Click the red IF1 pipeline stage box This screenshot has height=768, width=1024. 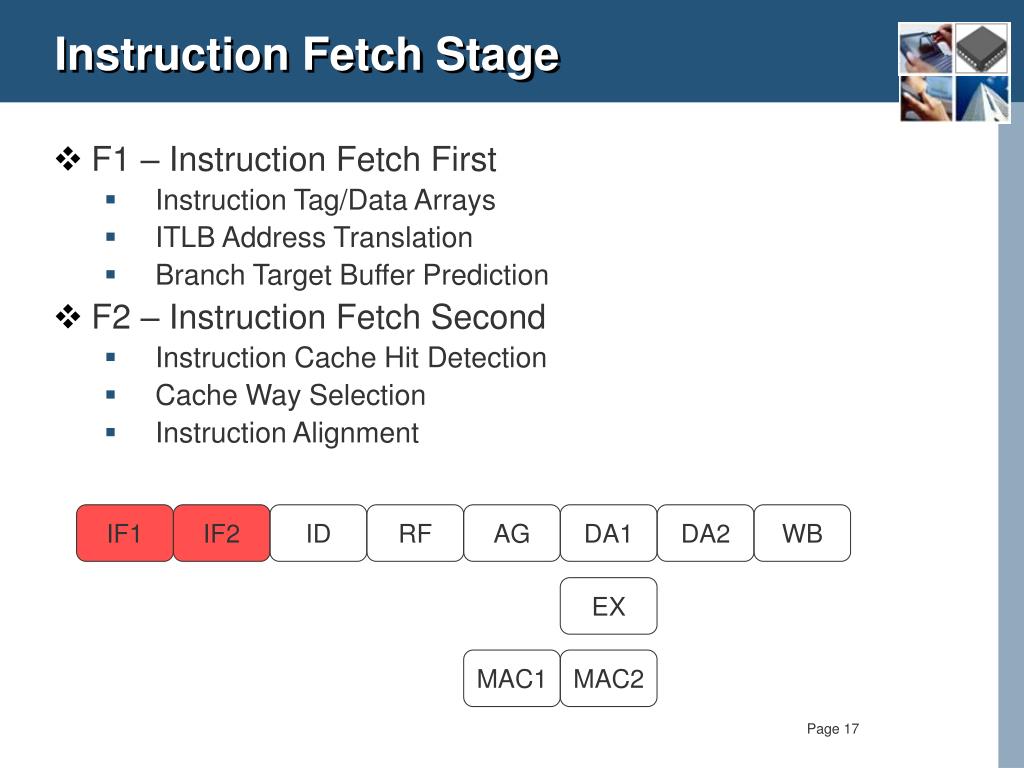(125, 533)
